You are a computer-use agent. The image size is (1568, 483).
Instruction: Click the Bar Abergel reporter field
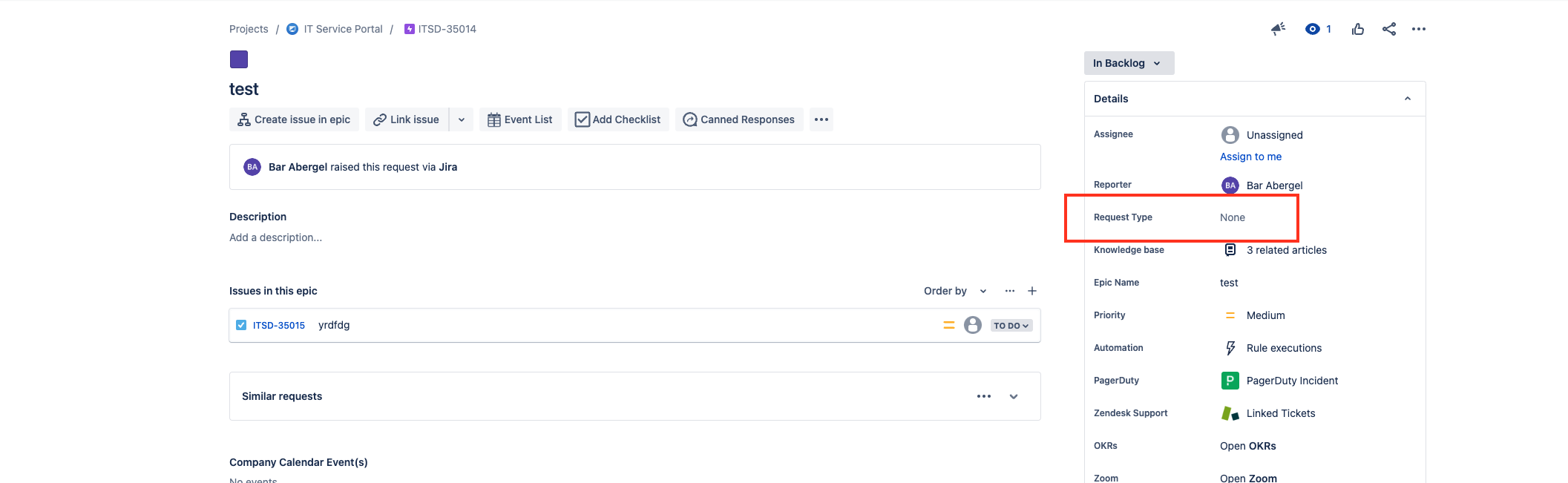pyautogui.click(x=1262, y=185)
